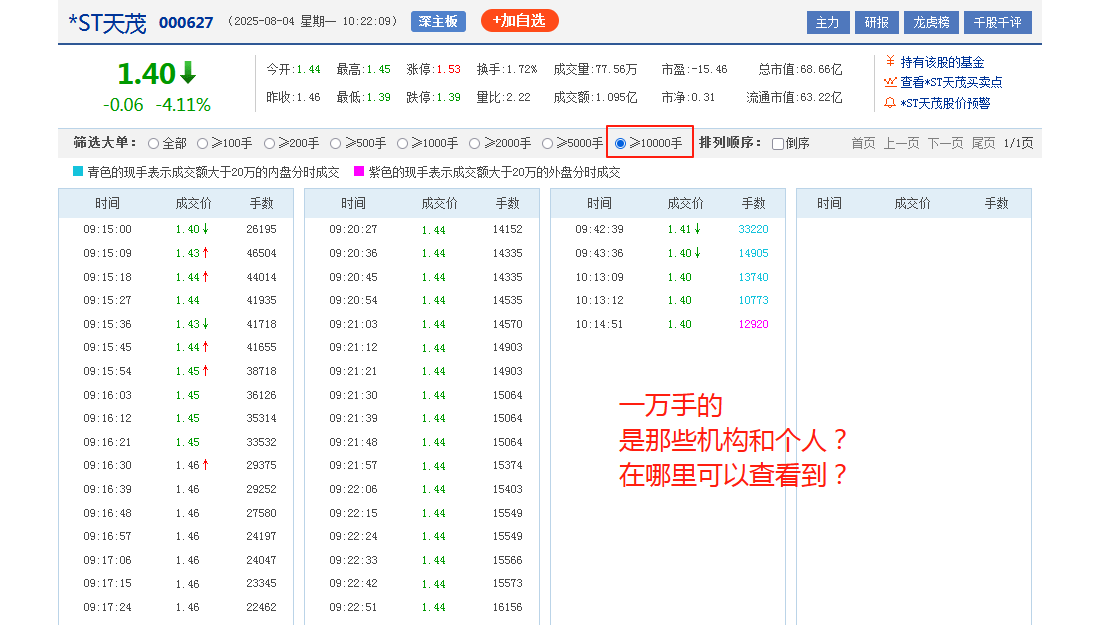1120x625 pixels.
Task: Open 持有该股的基金 link
Action: pos(942,62)
